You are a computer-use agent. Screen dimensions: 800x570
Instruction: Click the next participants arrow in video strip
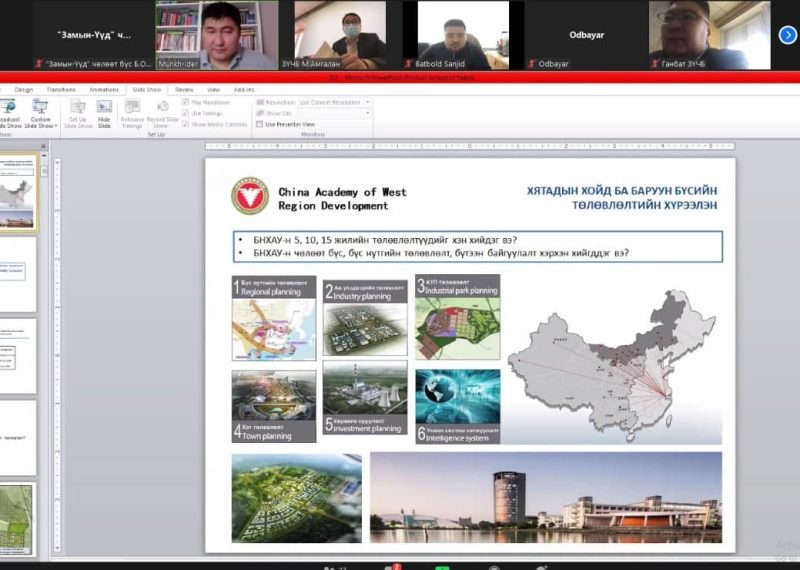tap(787, 35)
